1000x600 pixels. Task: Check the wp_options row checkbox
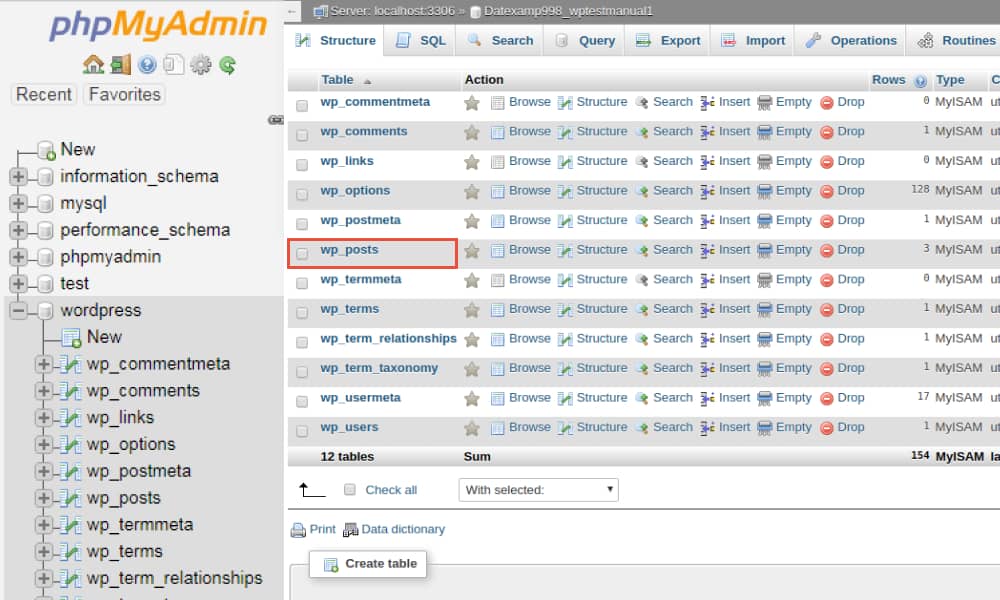click(302, 194)
